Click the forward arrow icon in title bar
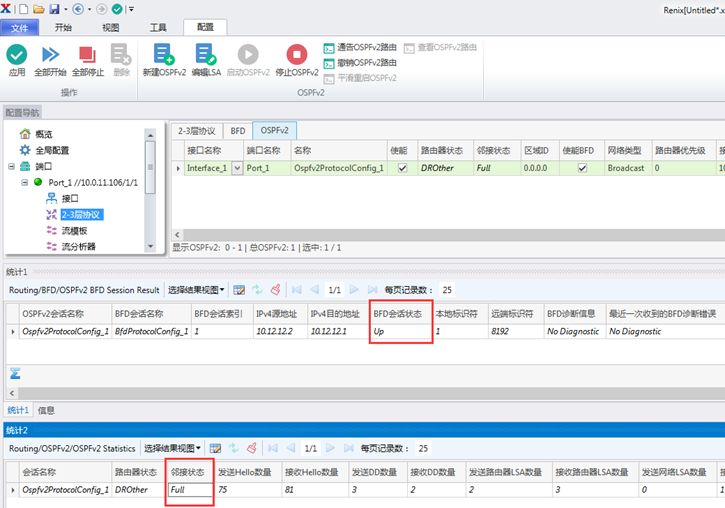The image size is (725, 508). [101, 9]
